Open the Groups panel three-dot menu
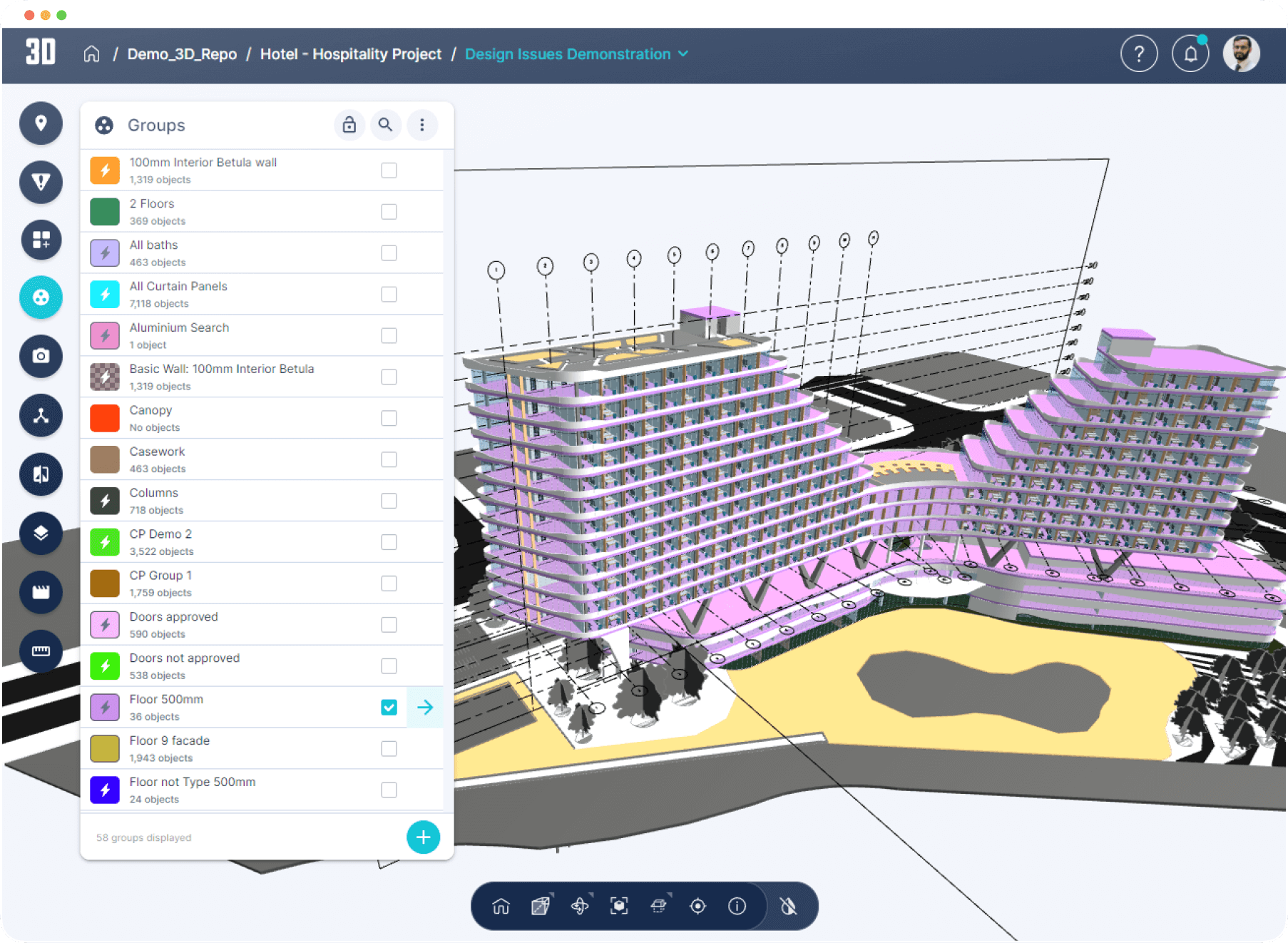Screen dimensions: 1288x943 pos(422,125)
